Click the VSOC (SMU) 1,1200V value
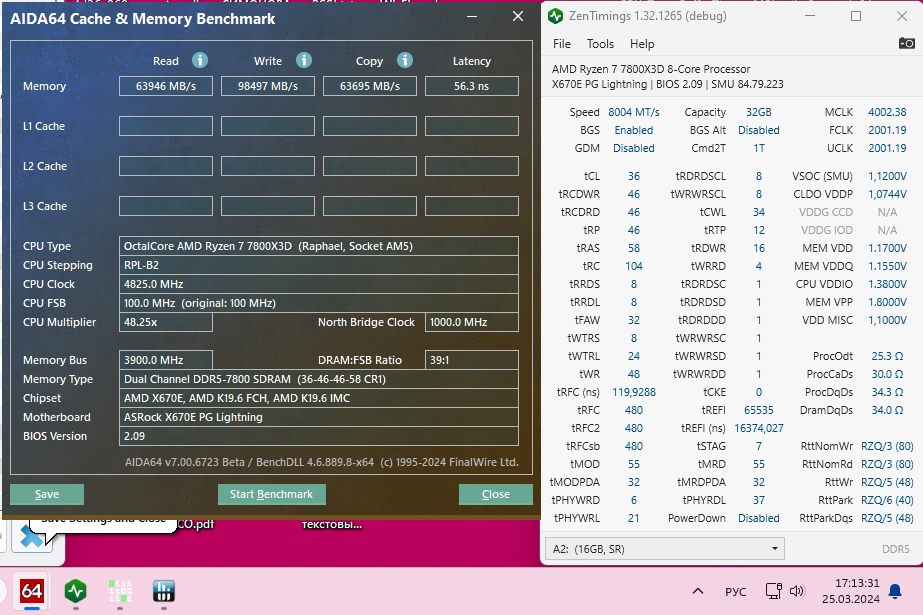Screen dimensions: 923x615 (887, 176)
